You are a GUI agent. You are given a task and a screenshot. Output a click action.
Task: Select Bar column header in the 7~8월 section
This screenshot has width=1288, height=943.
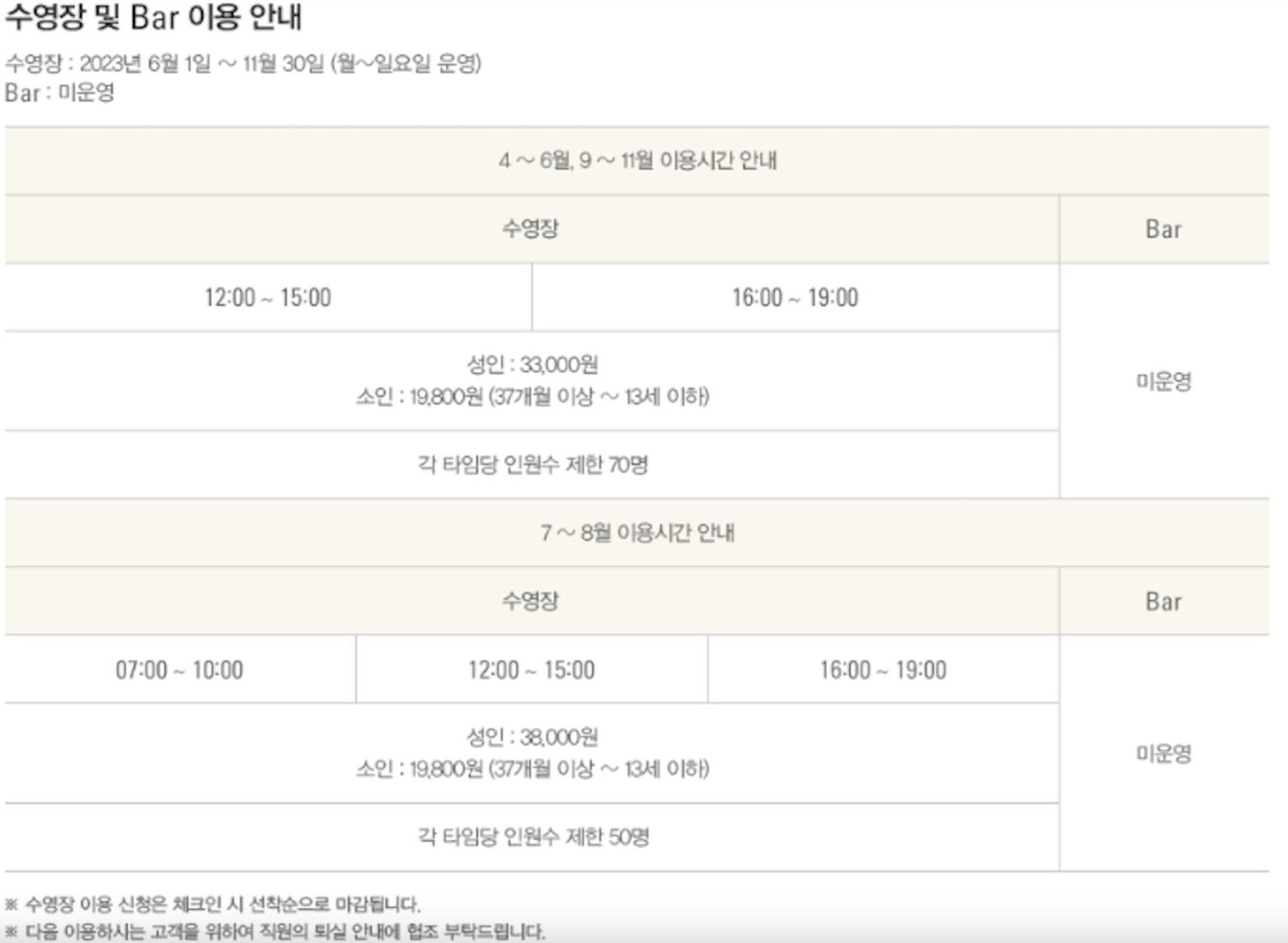point(1163,602)
